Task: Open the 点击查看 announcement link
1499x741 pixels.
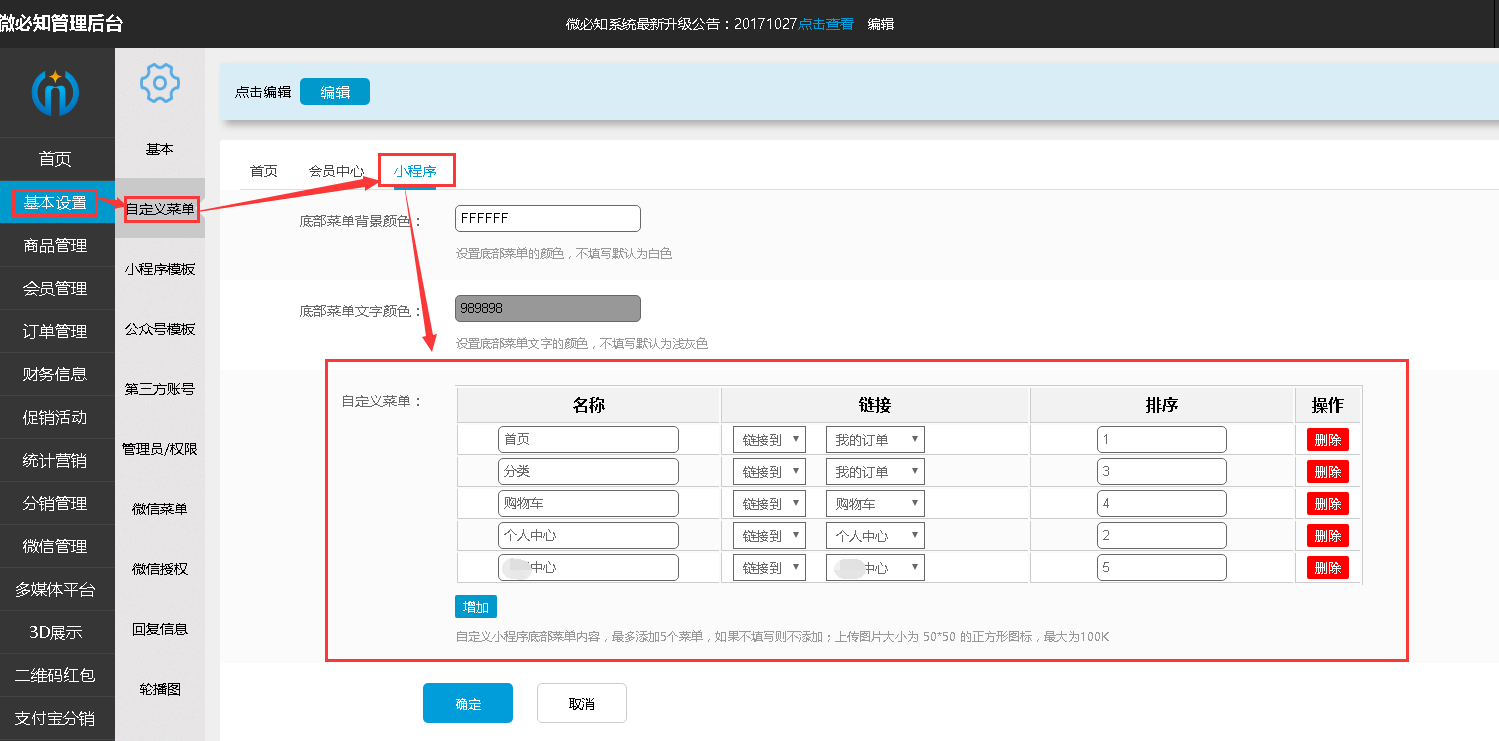Action: tap(826, 24)
